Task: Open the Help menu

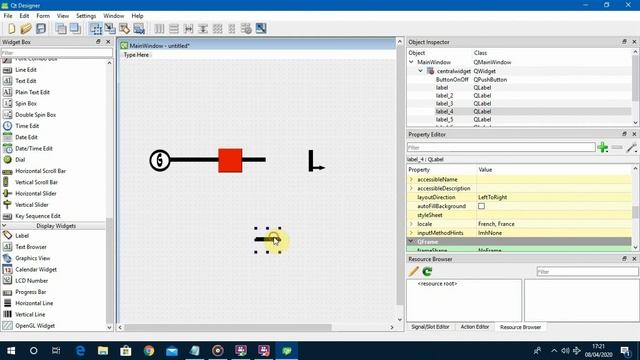Action: [x=137, y=16]
